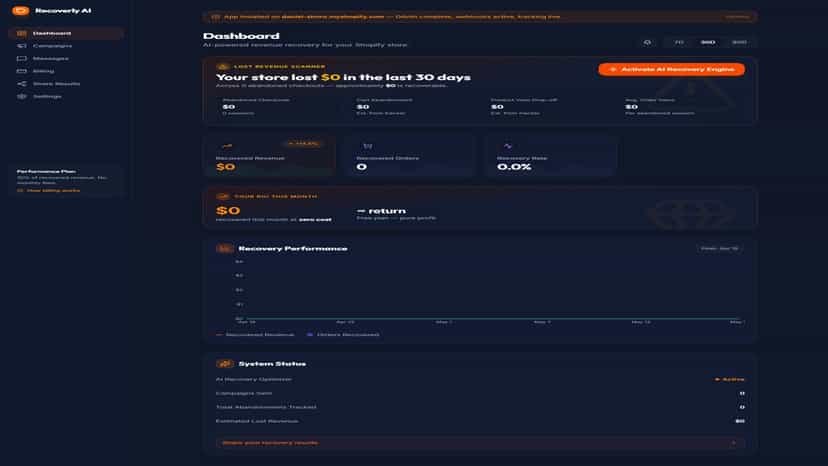The image size is (828, 466).
Task: Click the Lost Revenue Scanner icon
Action: click(222, 67)
